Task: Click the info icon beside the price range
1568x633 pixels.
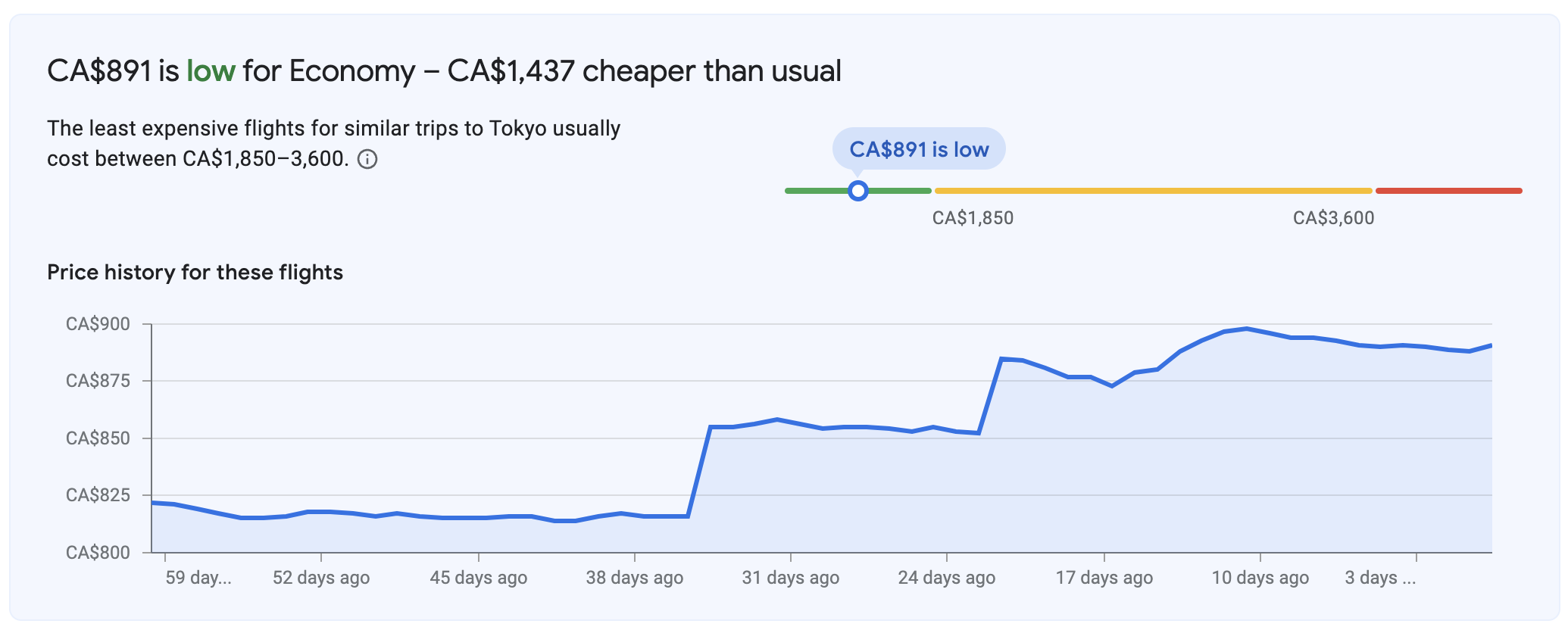Action: pyautogui.click(x=367, y=160)
